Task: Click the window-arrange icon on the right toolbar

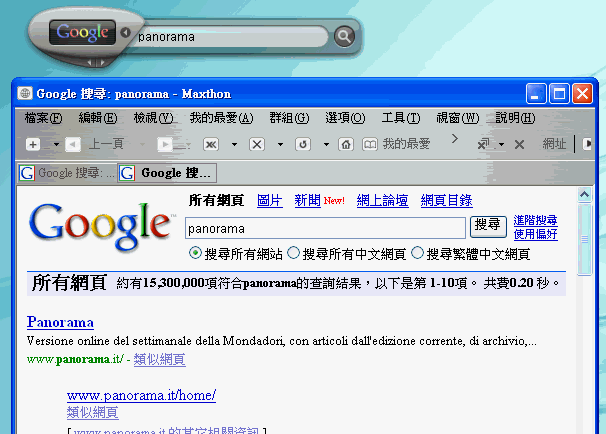Action: tap(483, 144)
